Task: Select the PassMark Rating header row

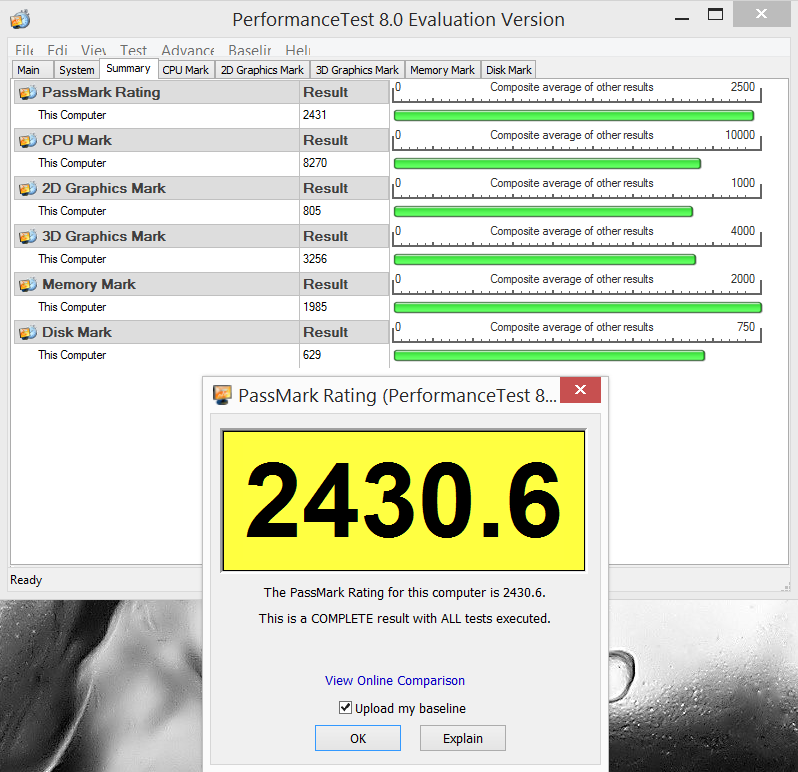Action: point(201,93)
